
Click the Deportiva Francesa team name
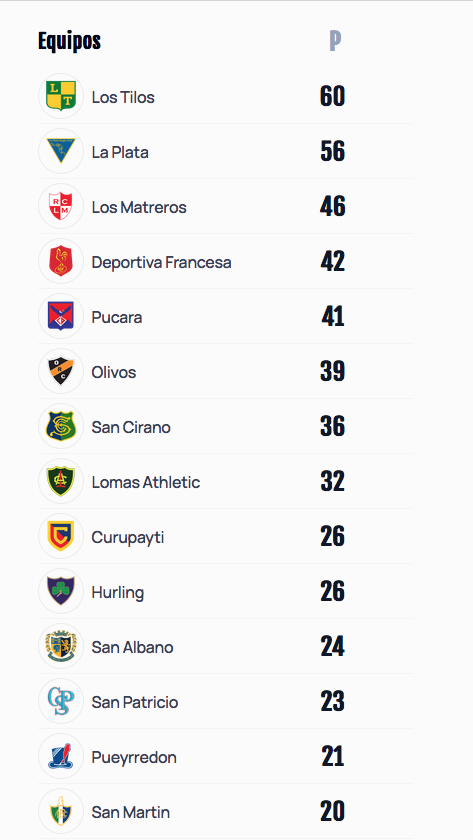161,262
